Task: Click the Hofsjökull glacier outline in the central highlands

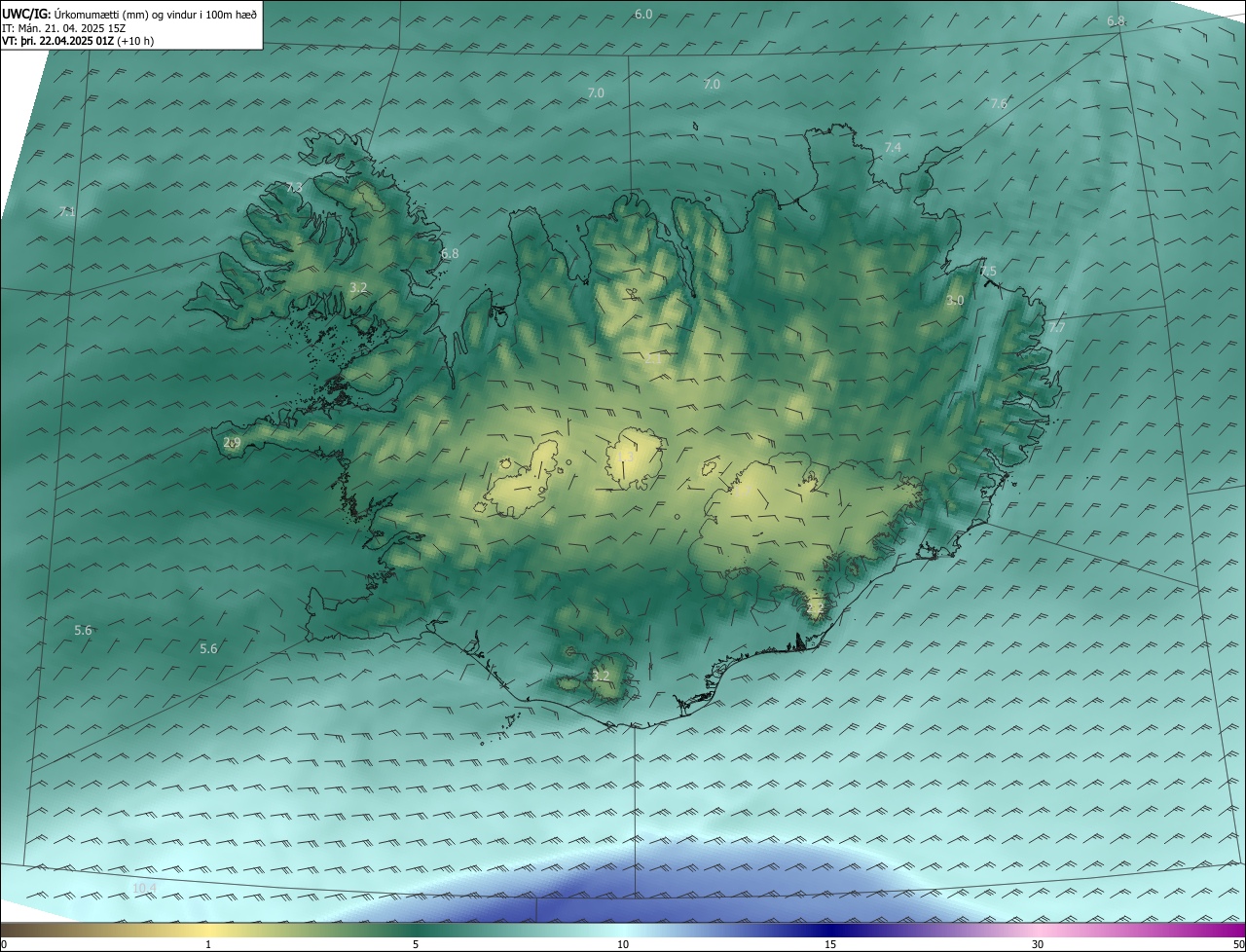Action: click(x=636, y=458)
